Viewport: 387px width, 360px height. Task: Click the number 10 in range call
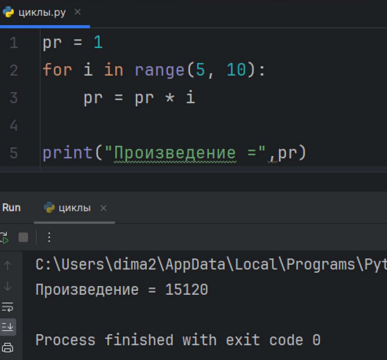[x=236, y=70]
